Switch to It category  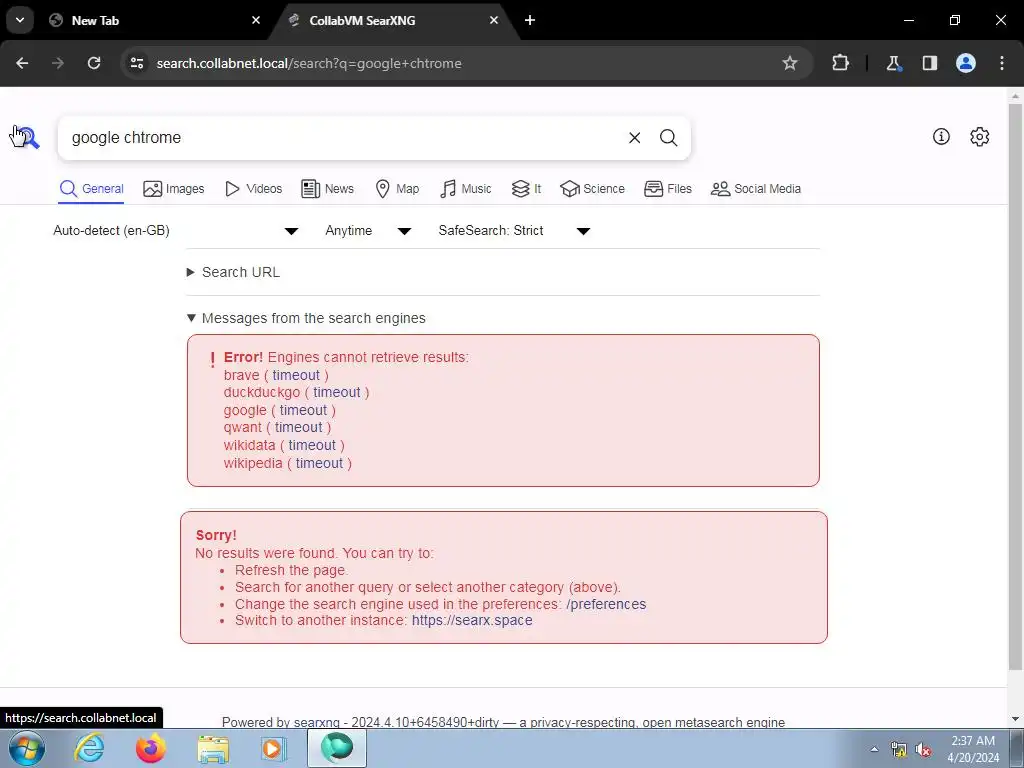coord(526,189)
